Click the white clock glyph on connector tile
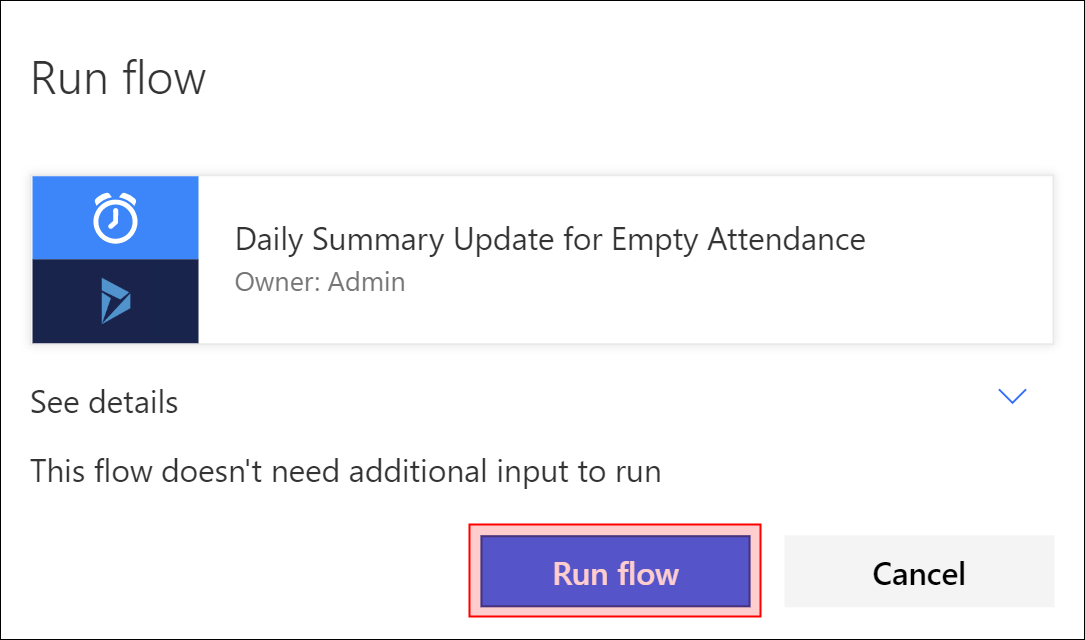 [116, 218]
